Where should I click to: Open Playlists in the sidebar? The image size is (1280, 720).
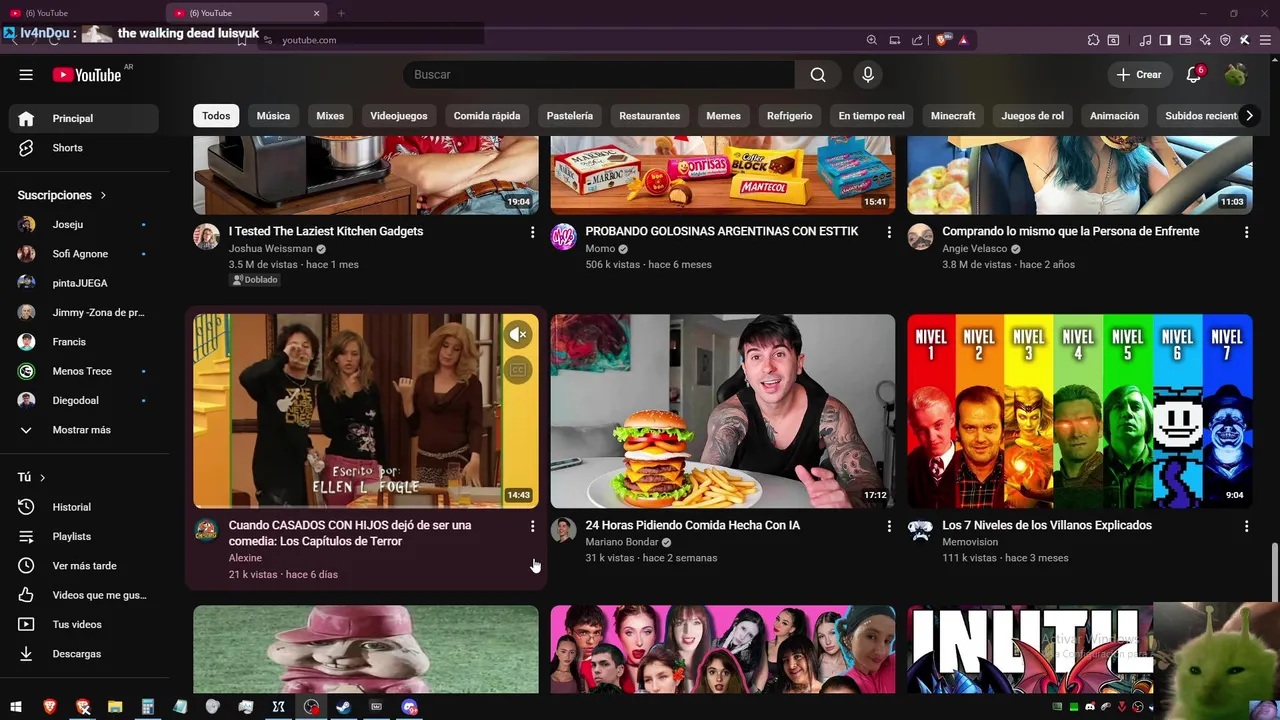[84, 537]
